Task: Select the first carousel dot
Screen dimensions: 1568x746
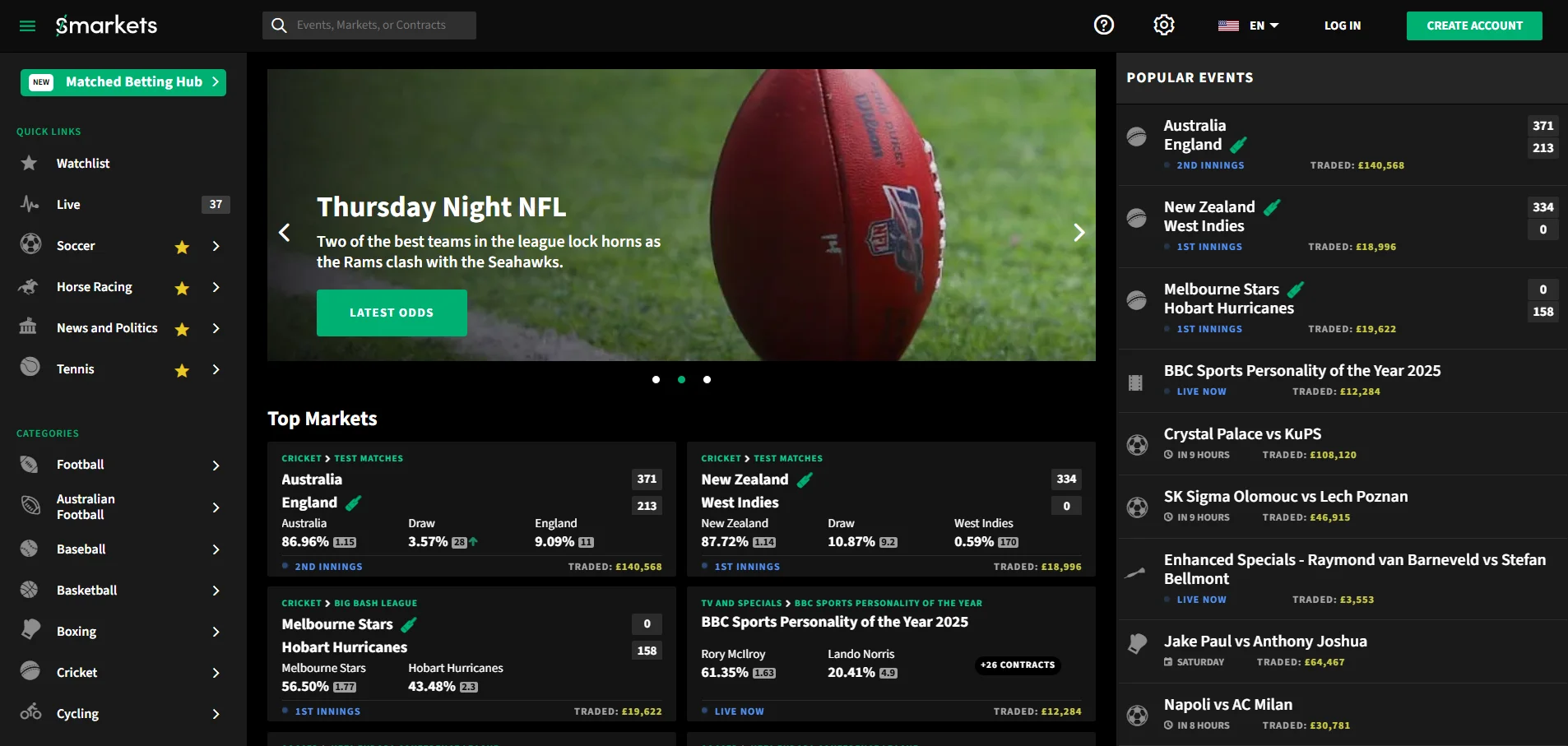Action: point(656,379)
